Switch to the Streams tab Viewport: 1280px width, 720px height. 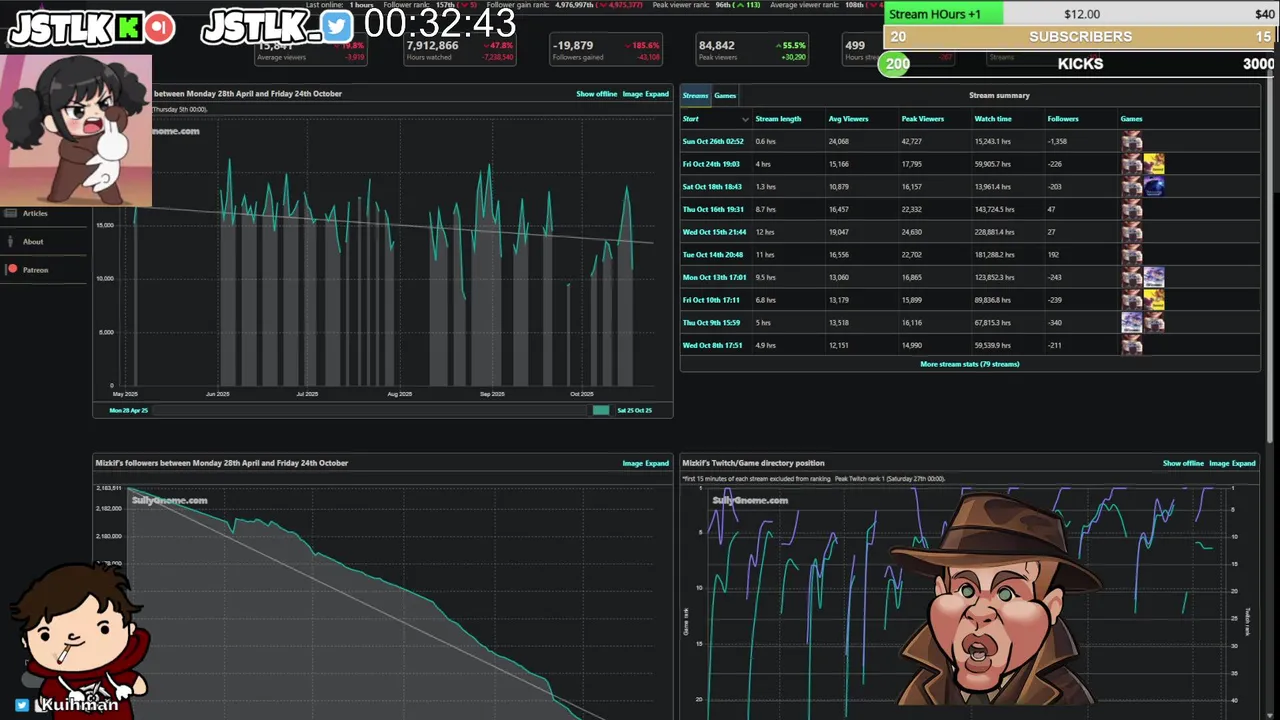pyautogui.click(x=695, y=96)
